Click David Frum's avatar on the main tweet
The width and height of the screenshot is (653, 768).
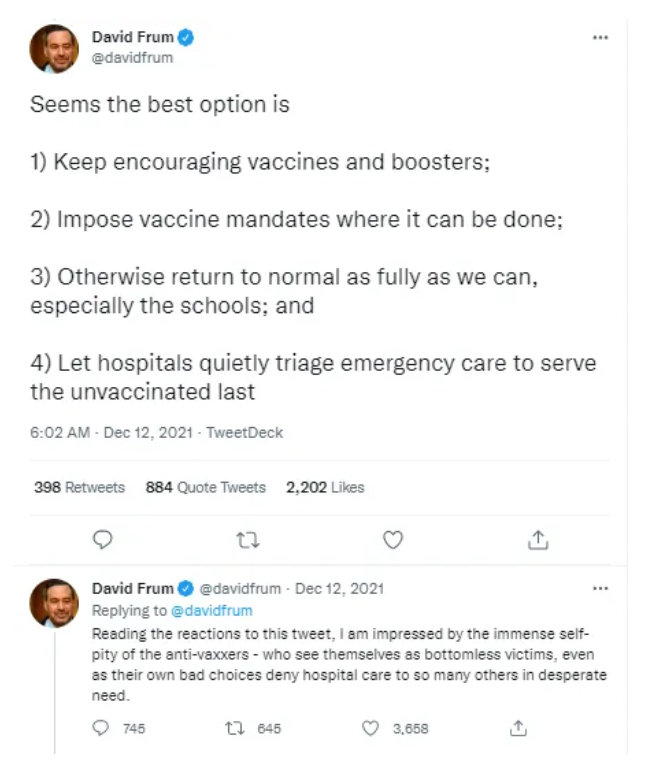(54, 50)
